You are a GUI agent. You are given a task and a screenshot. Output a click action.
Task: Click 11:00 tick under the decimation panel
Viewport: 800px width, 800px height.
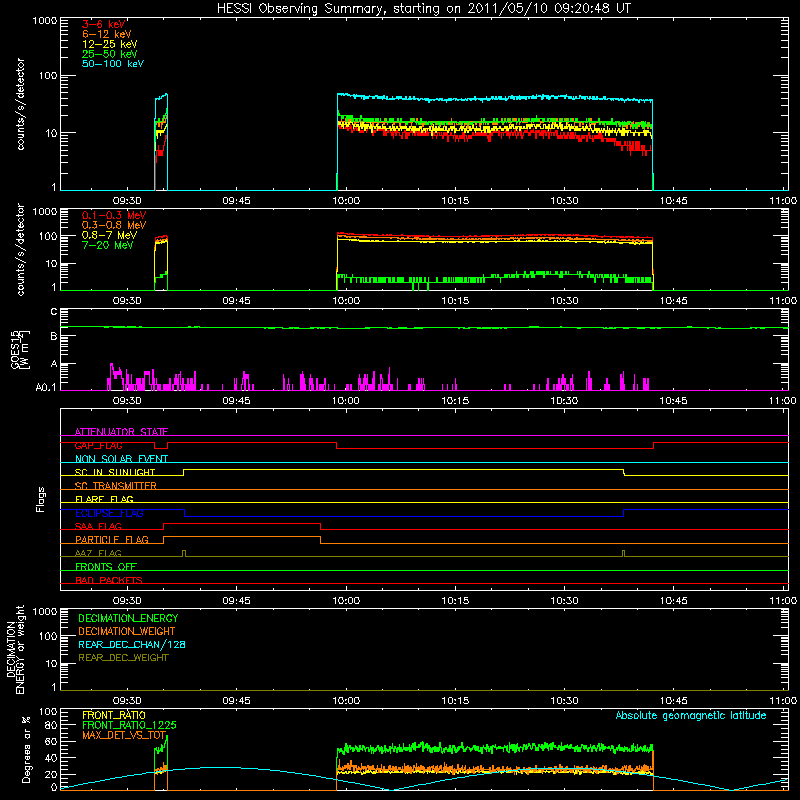(783, 701)
